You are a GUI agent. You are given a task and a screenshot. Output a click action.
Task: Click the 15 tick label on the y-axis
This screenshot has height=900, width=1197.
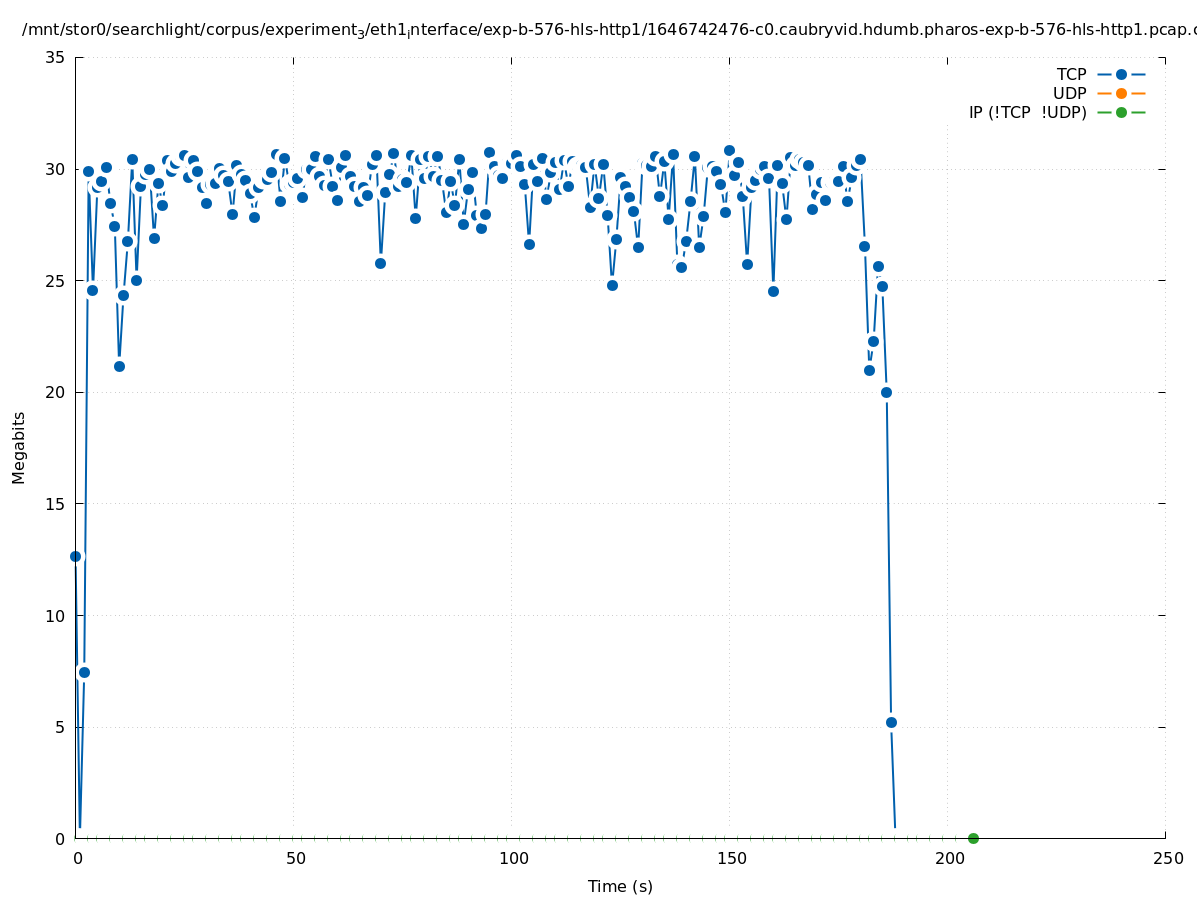click(x=56, y=504)
